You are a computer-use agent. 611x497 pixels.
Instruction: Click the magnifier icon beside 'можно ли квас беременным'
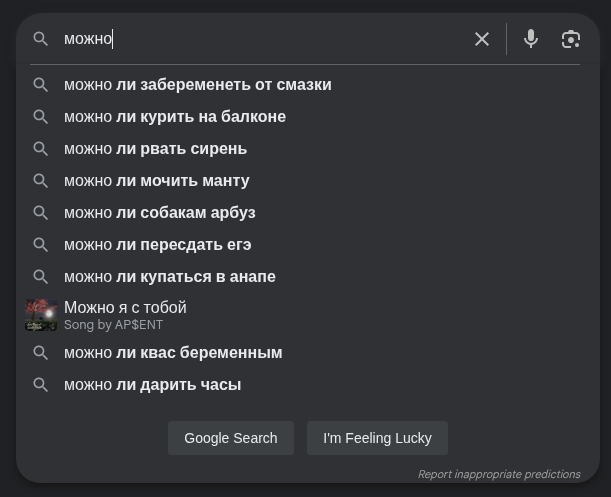click(x=41, y=353)
